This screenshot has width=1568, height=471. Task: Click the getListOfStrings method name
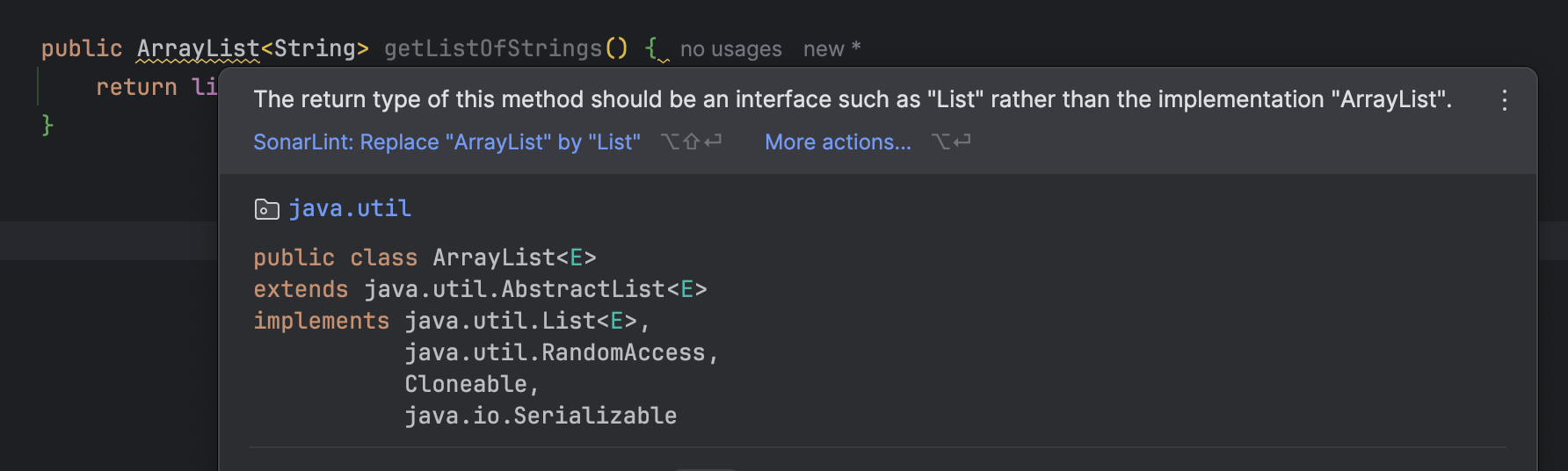pos(492,49)
